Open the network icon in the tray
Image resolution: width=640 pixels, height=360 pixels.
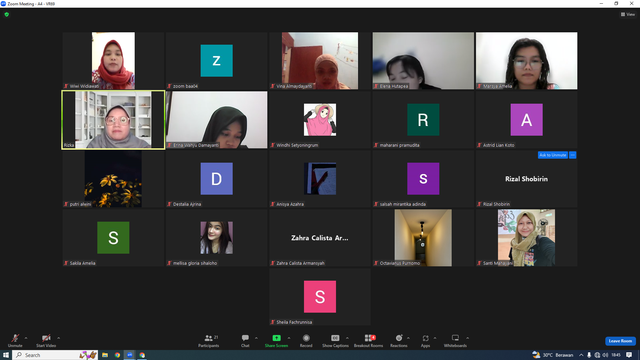597,355
